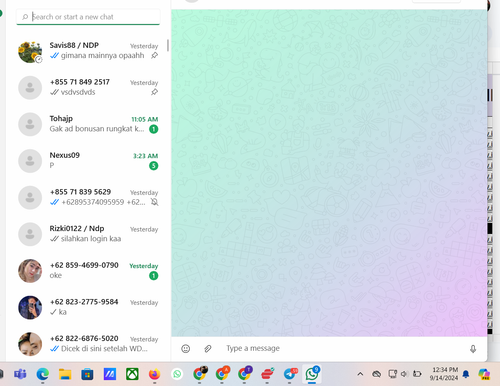
Task: Open Firefox from taskbar
Action: point(154,374)
